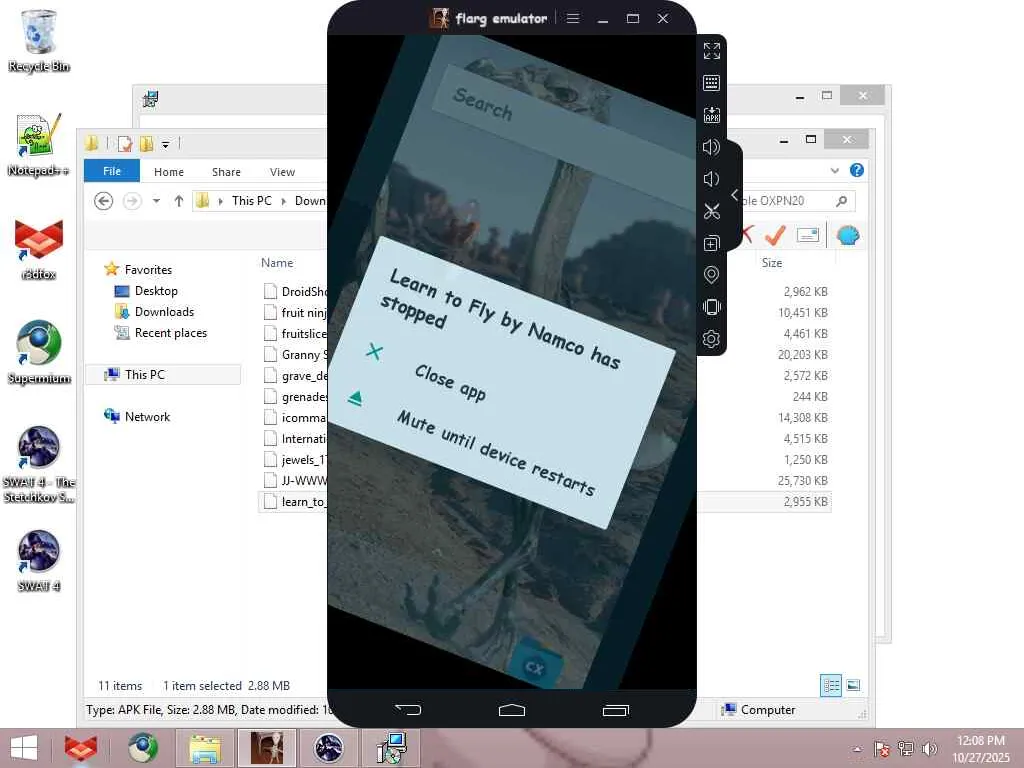Click the system tray volume icon
Viewport: 1024px width, 768px height.
[x=929, y=748]
